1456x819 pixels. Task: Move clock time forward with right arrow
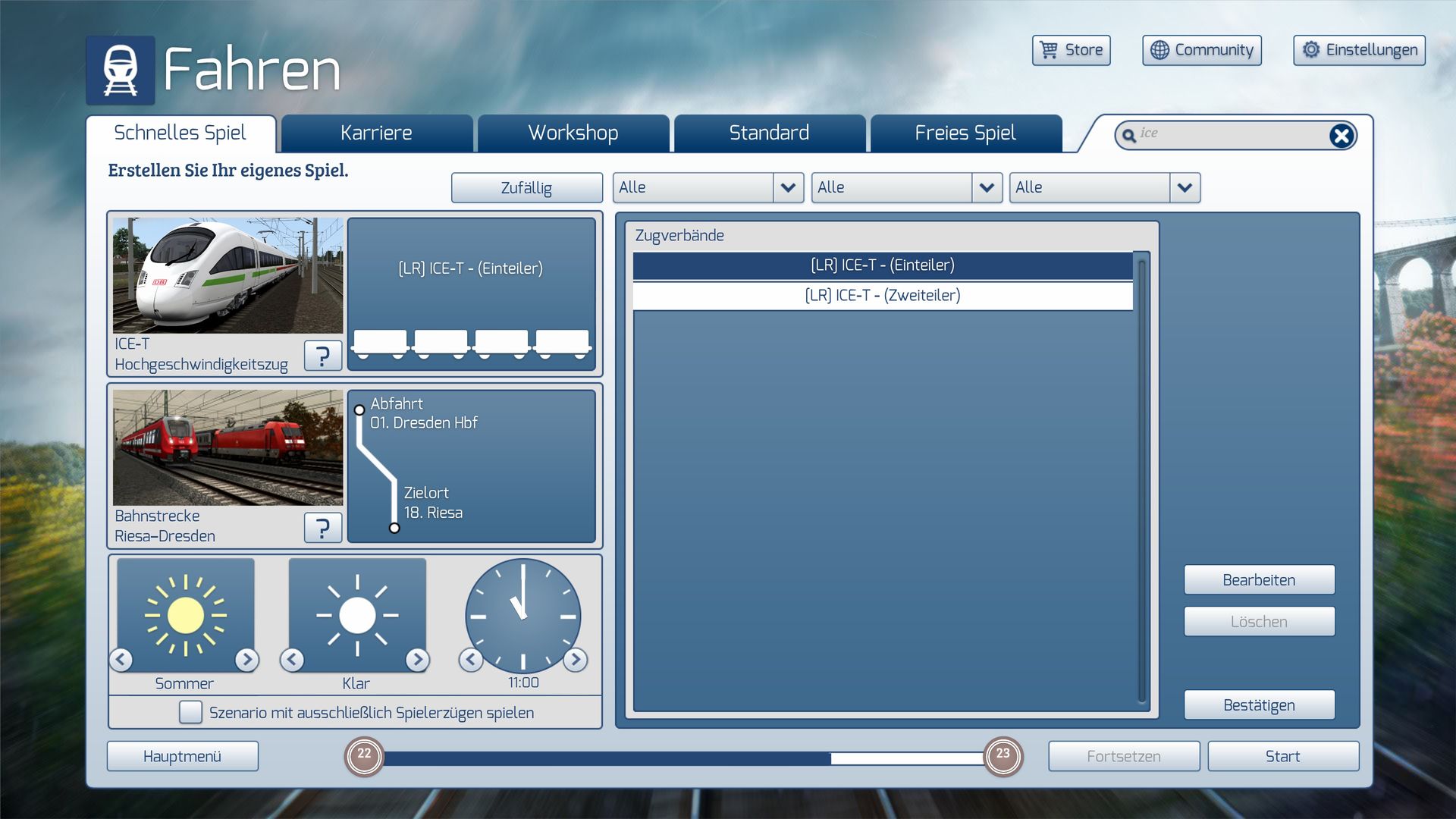[576, 660]
